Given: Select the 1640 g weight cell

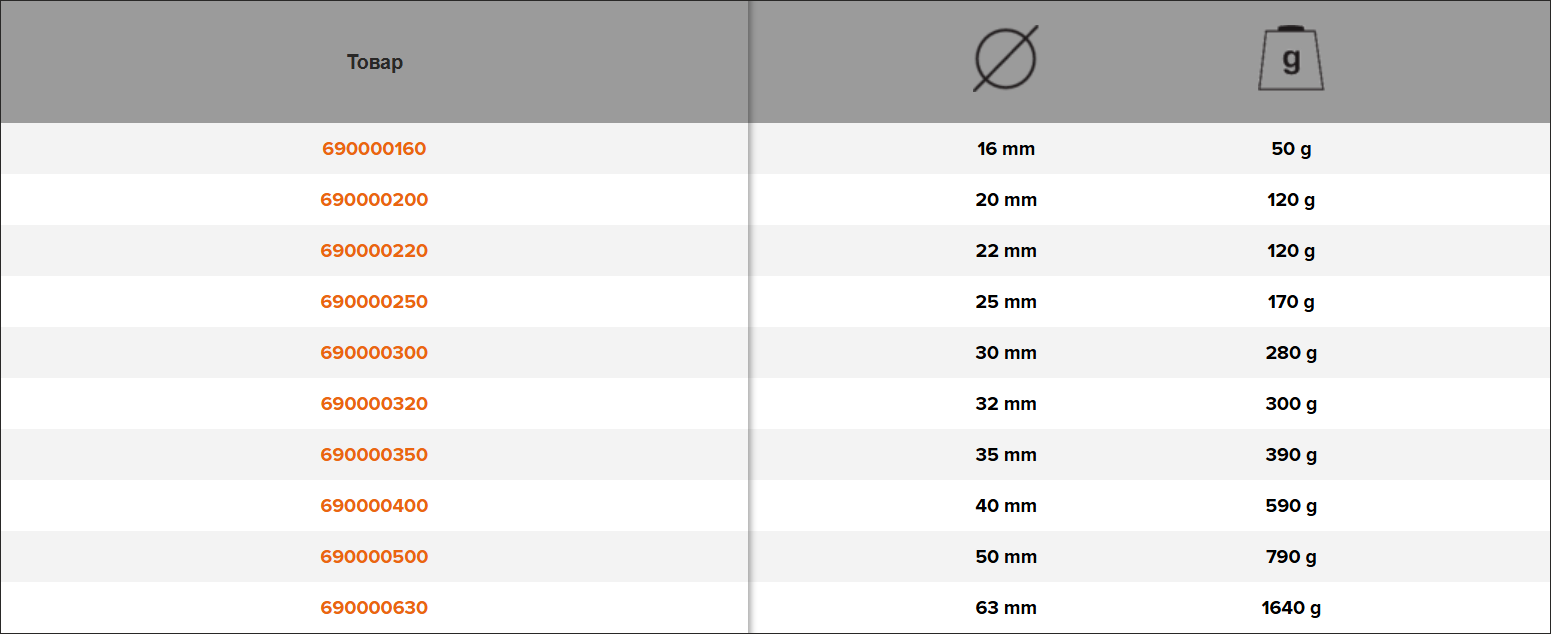Looking at the screenshot, I should pos(1291,608).
